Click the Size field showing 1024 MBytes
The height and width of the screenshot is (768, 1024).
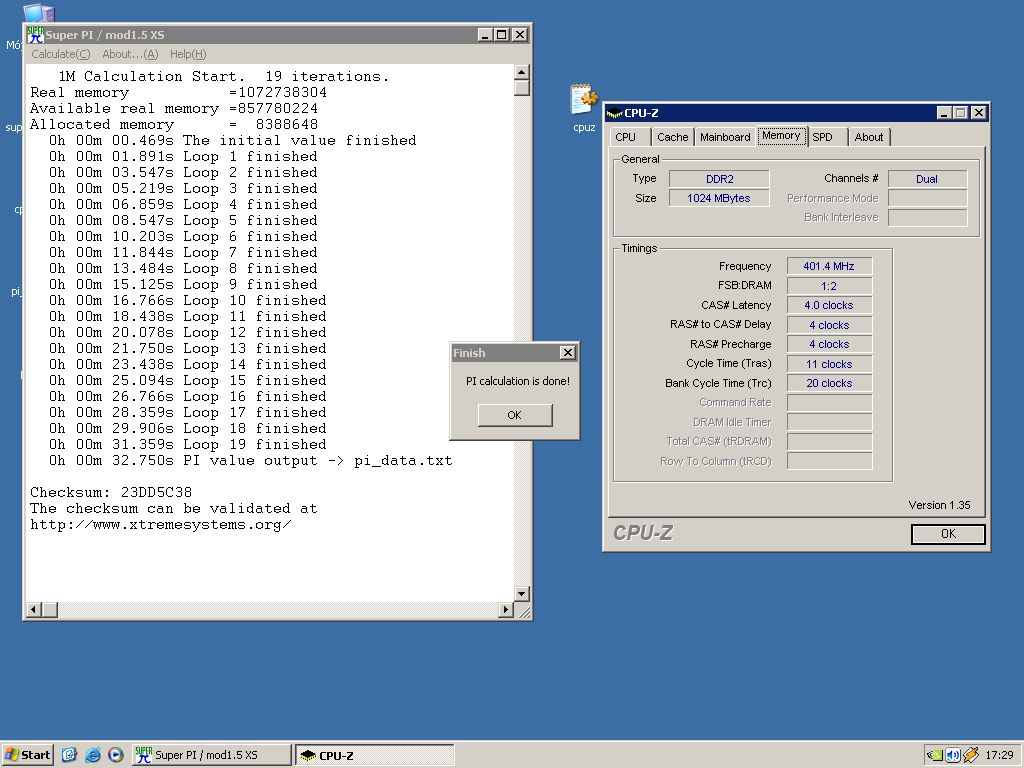pyautogui.click(x=719, y=198)
